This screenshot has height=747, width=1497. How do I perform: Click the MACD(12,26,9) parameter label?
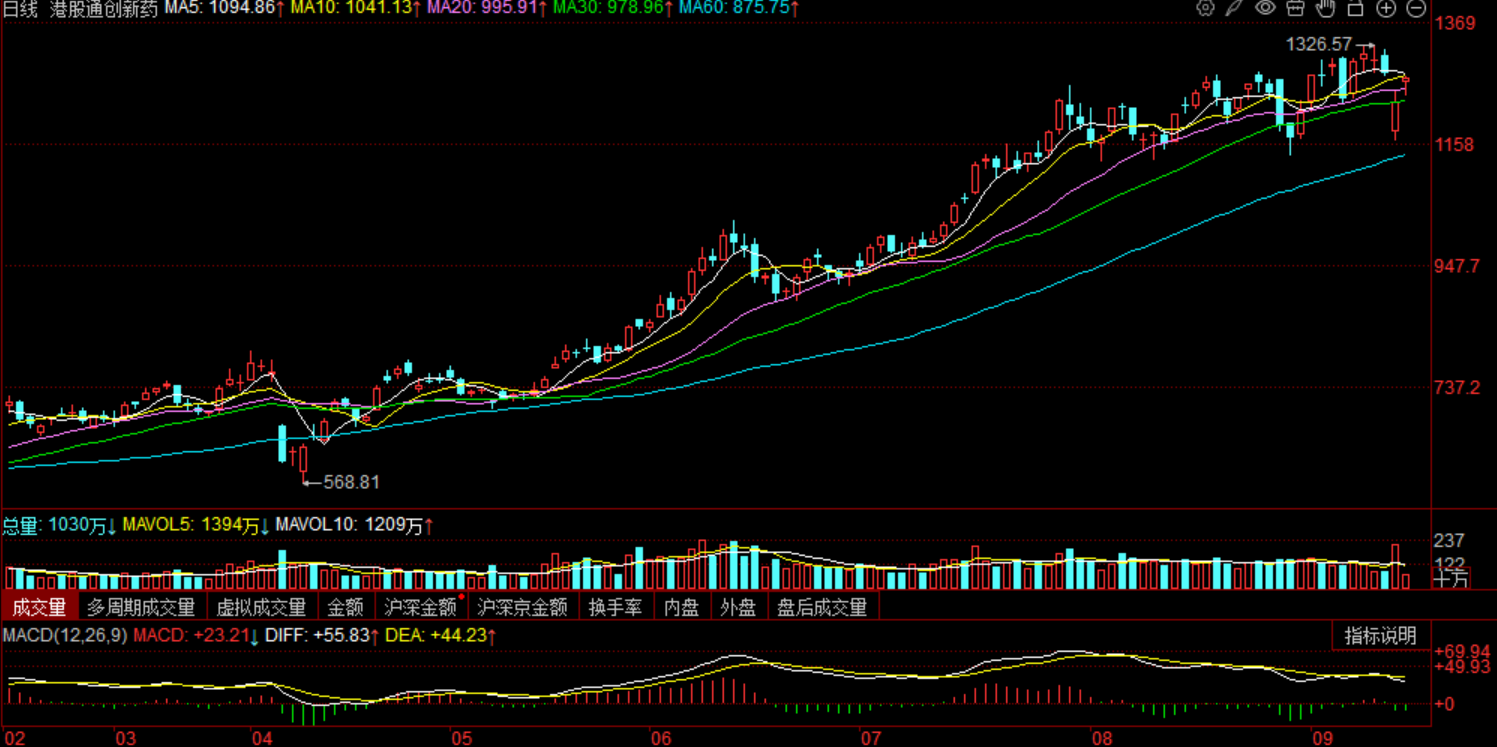point(65,635)
